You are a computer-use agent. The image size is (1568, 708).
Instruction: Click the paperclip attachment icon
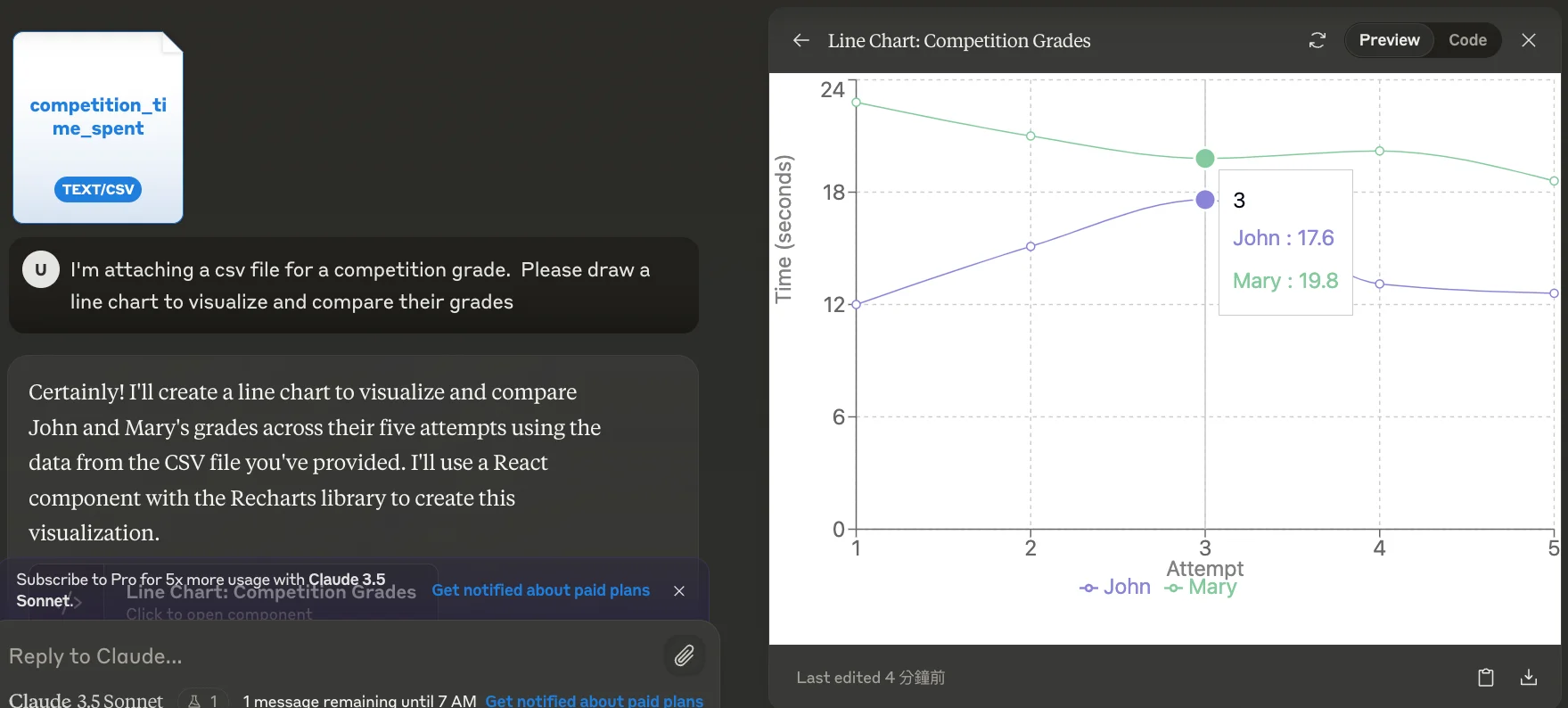685,655
